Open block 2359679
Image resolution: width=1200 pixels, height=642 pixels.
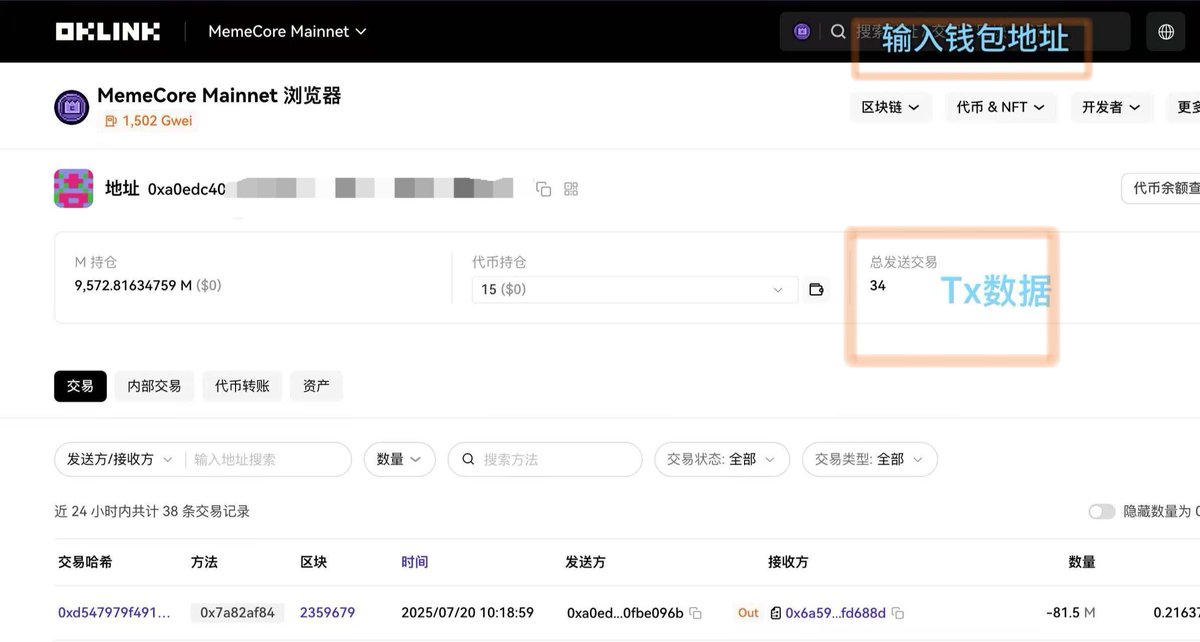click(327, 612)
